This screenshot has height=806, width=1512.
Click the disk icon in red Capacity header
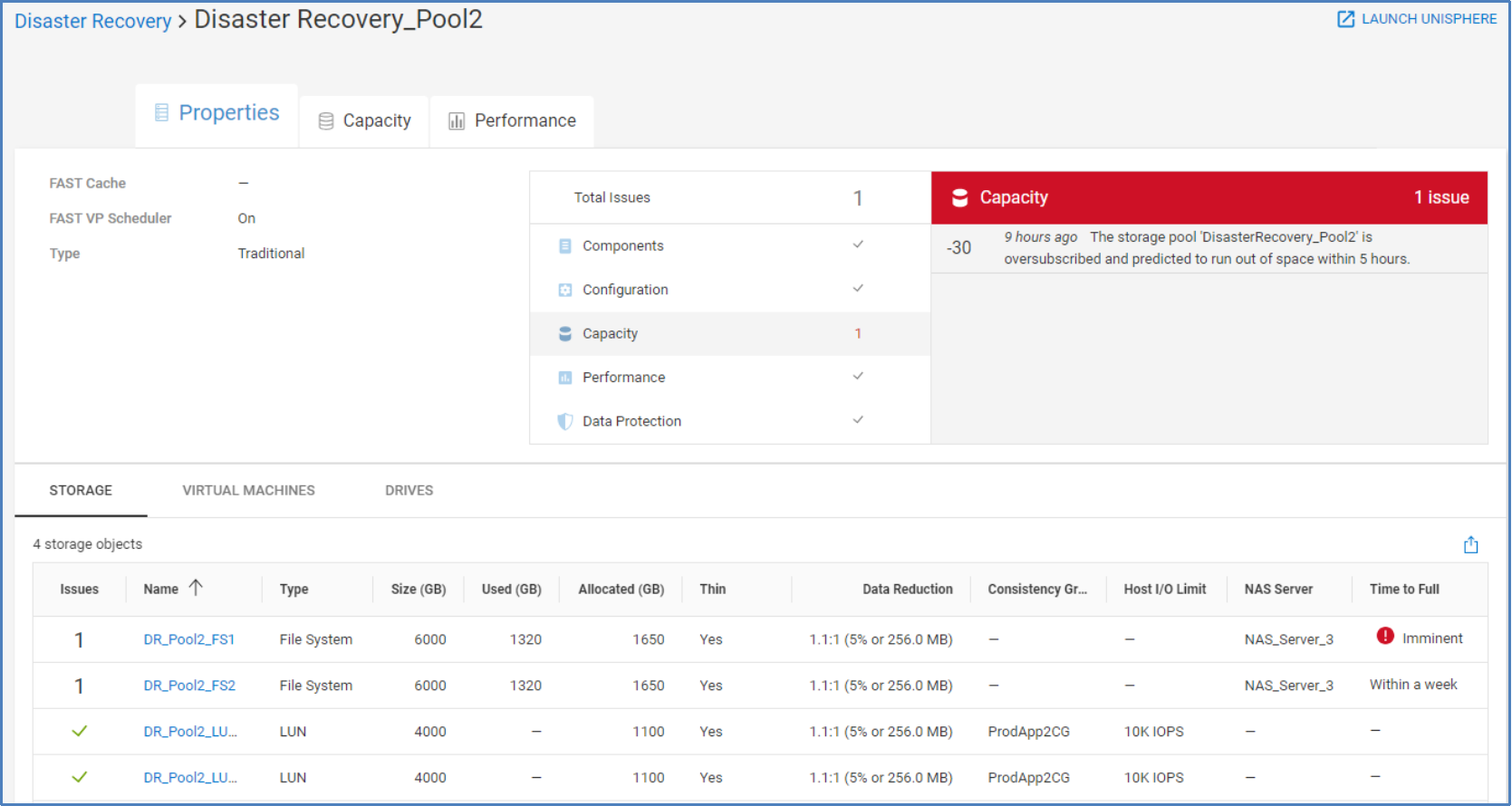point(960,197)
